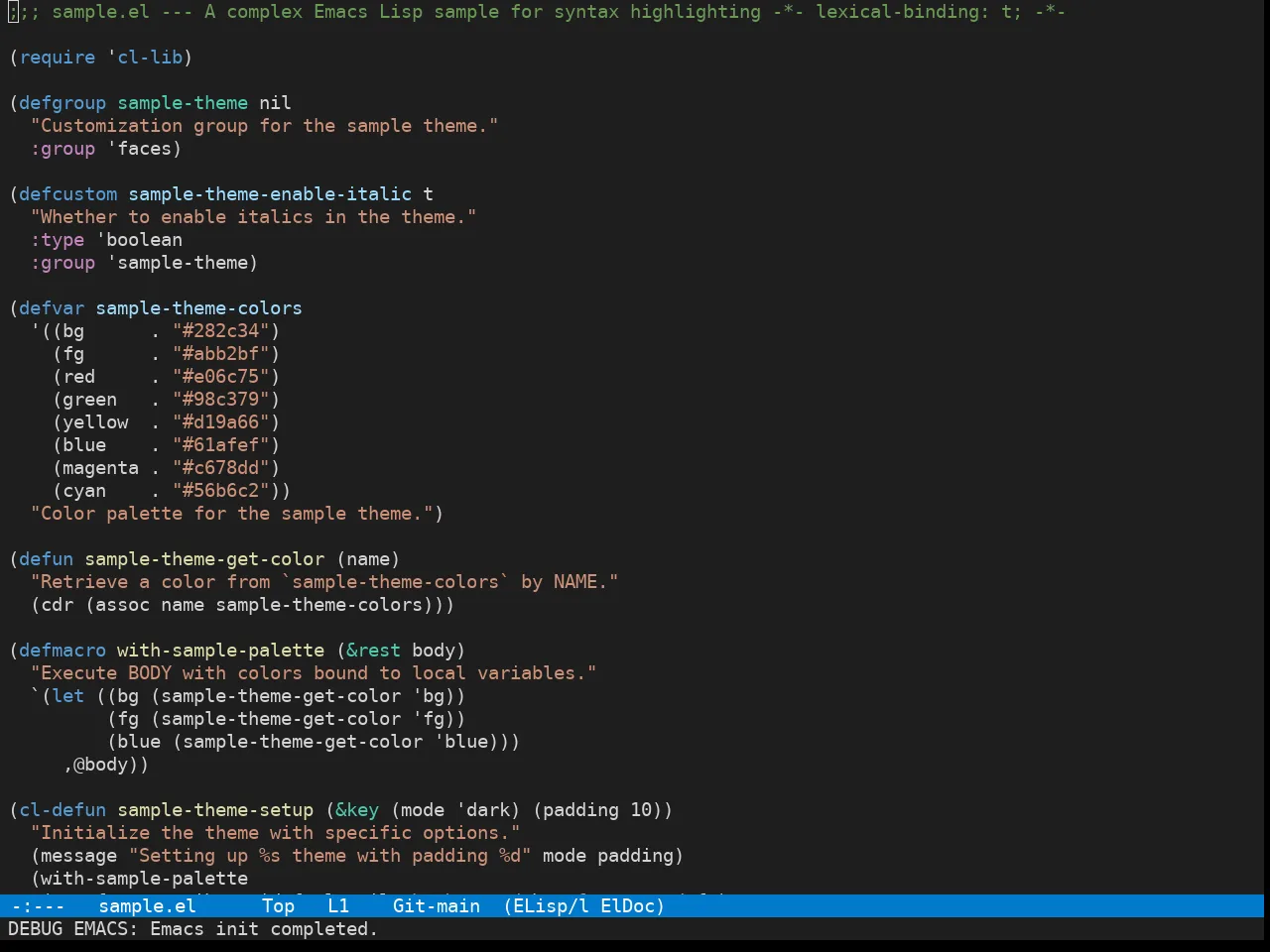
Task: Click the "Setting up %s theme" format string
Action: (330, 856)
